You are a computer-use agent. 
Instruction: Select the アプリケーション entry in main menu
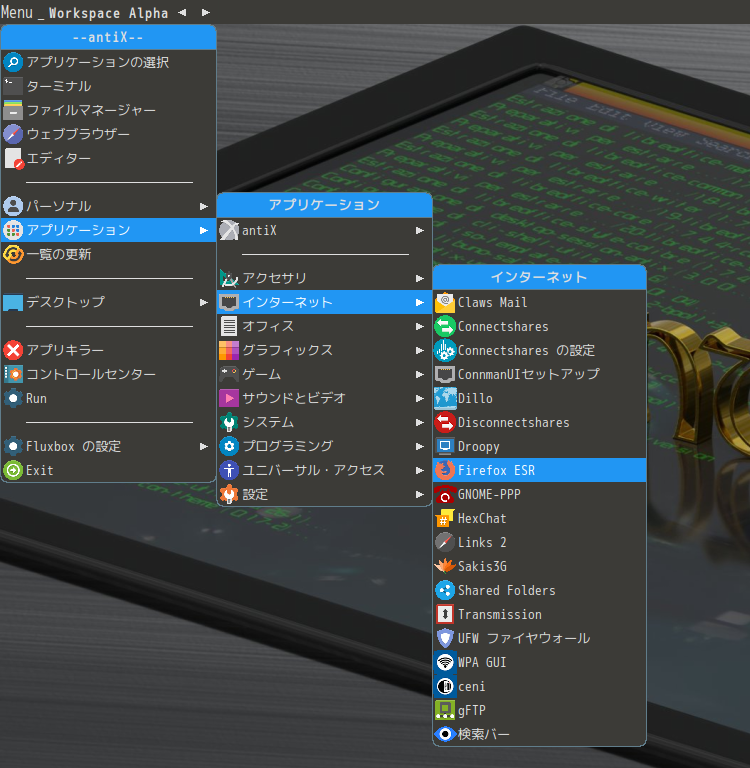(108, 230)
